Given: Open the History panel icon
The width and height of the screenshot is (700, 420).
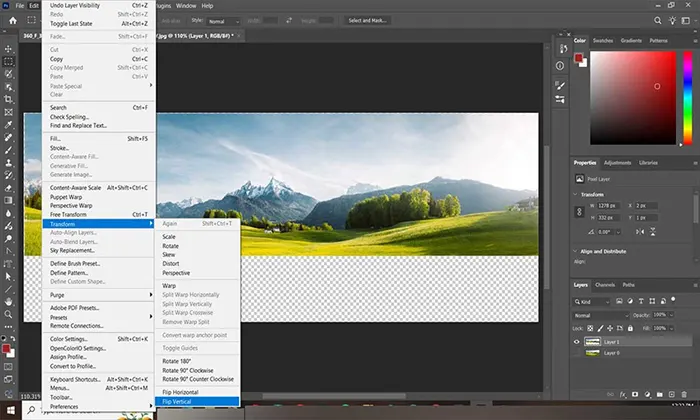Looking at the screenshot, I should (x=561, y=49).
